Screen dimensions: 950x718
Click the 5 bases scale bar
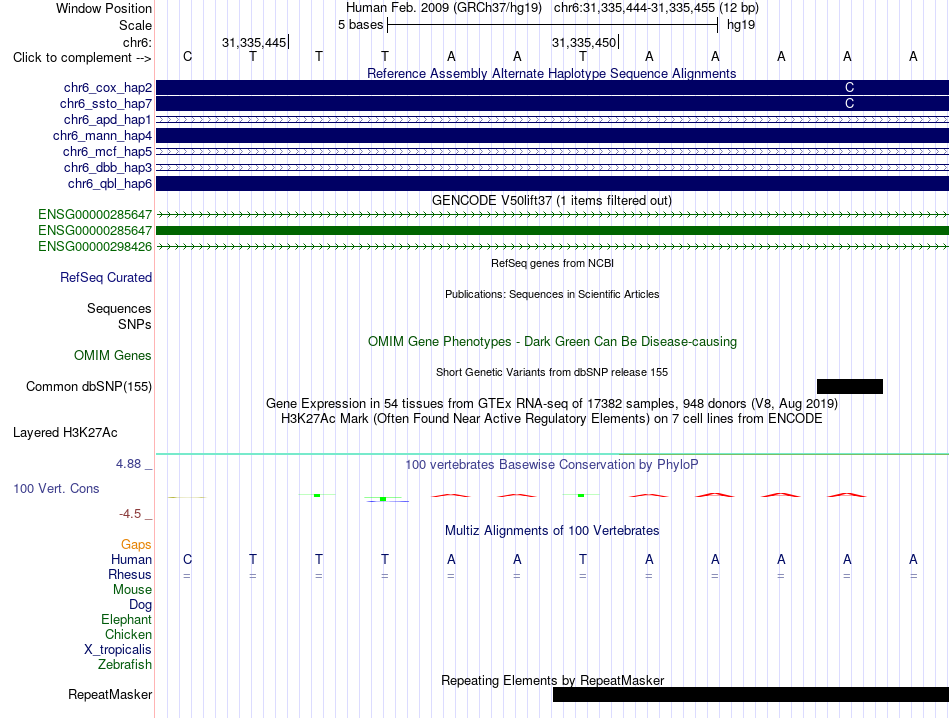(x=553, y=25)
